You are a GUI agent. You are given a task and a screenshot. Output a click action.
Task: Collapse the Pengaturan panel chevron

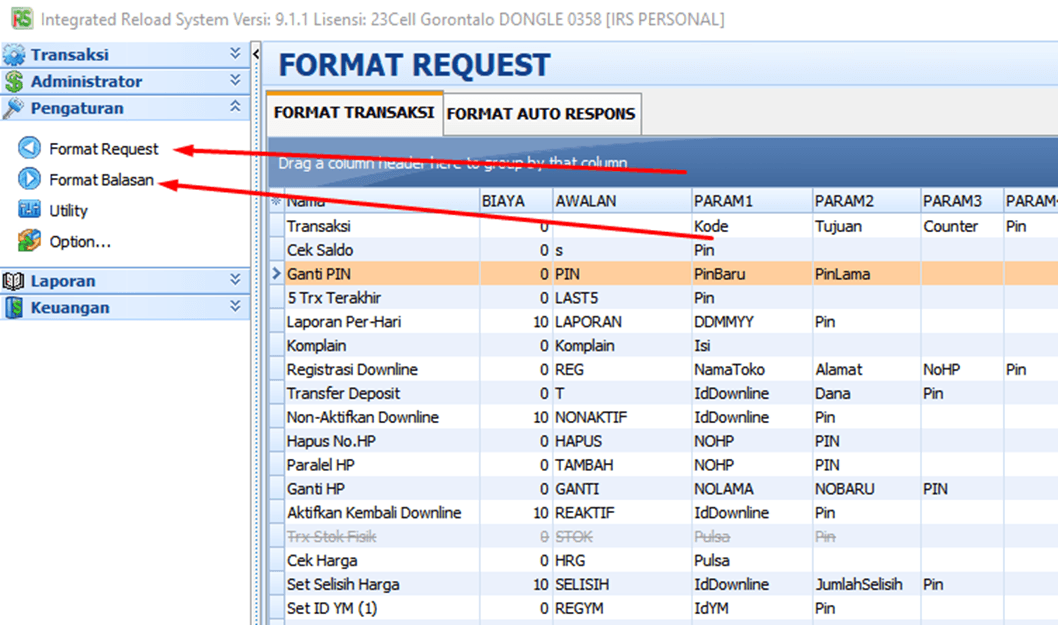tap(235, 107)
